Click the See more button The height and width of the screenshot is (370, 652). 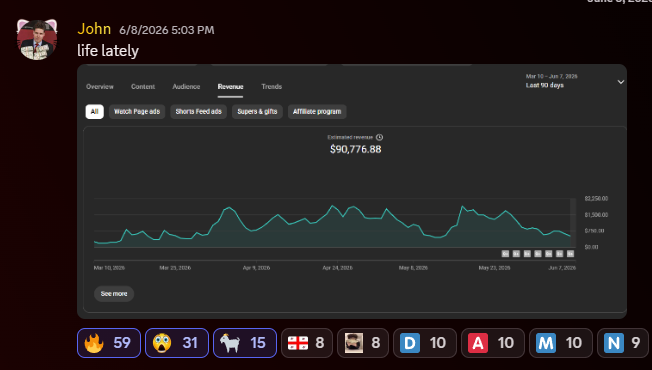tap(114, 294)
